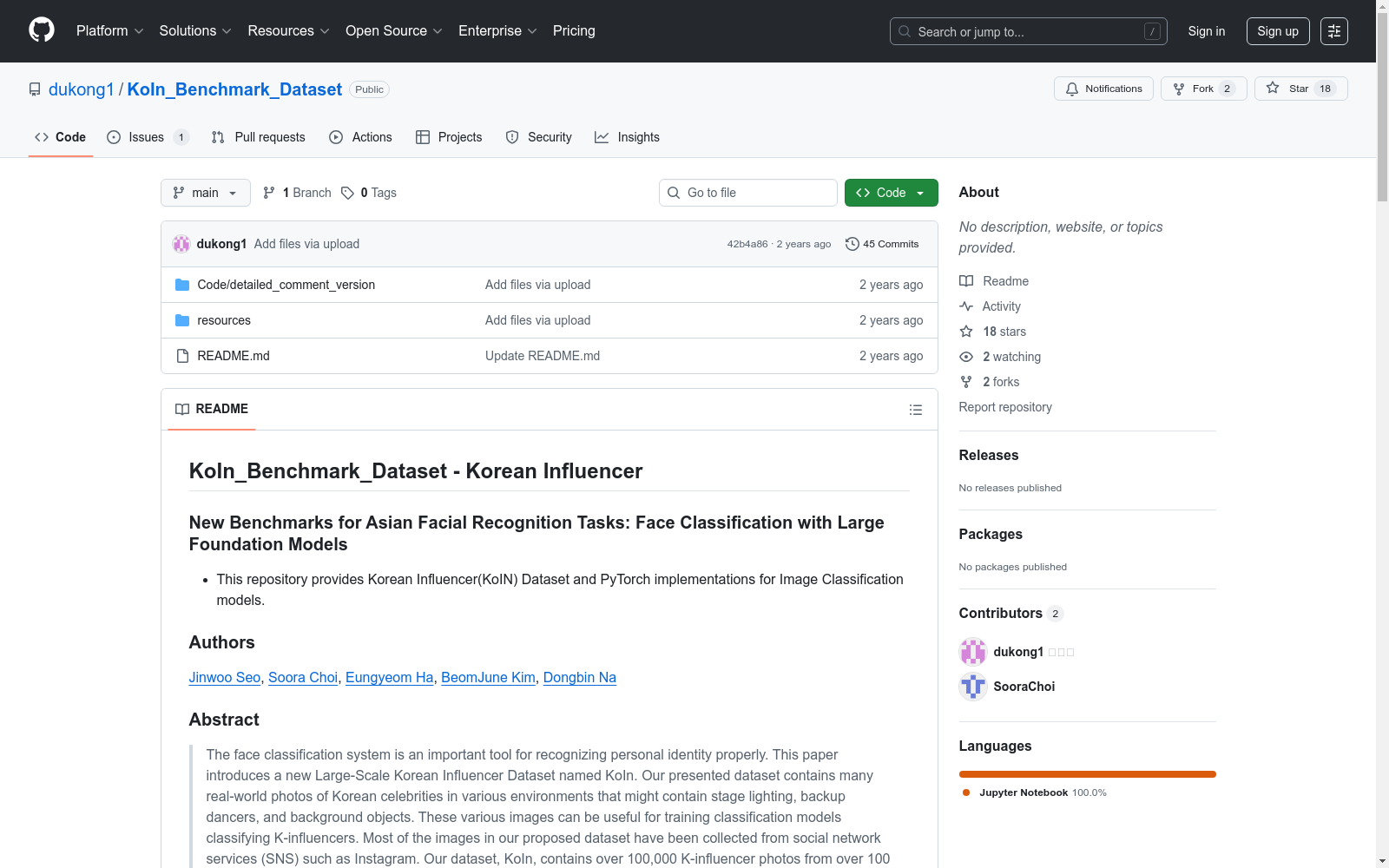The height and width of the screenshot is (868, 1389).
Task: Click the resources folder icon
Action: click(x=182, y=320)
